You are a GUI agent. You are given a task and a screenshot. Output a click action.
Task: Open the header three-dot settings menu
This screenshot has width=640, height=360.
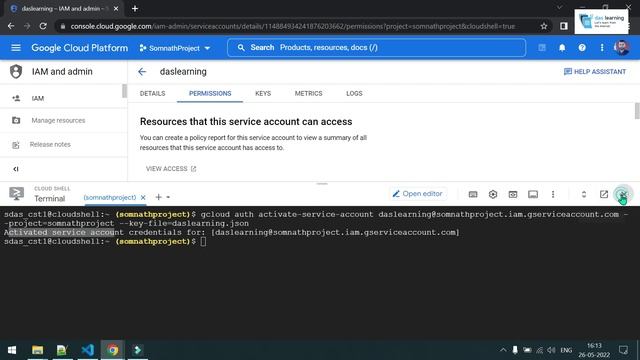click(602, 48)
